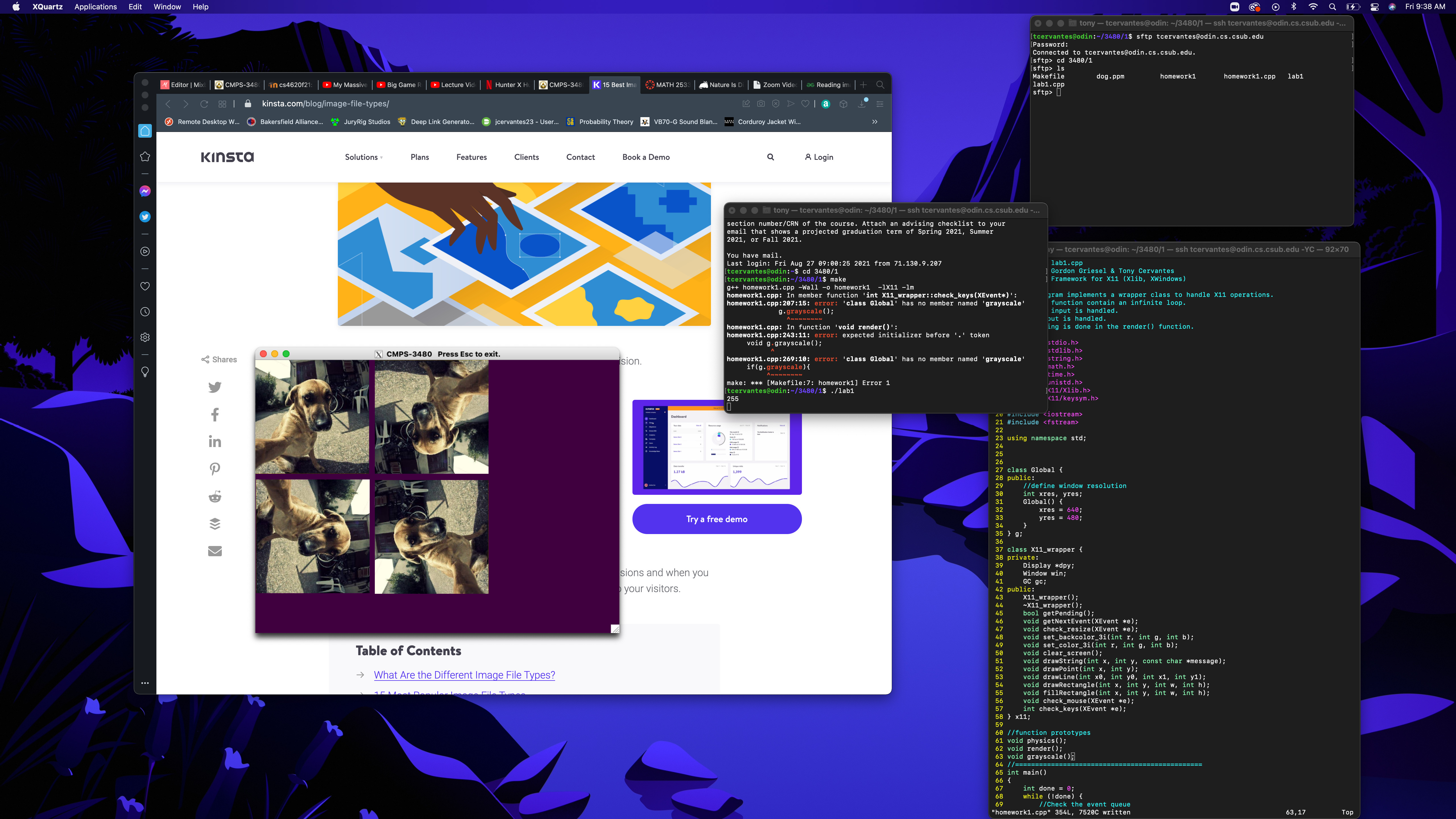This screenshot has width=1456, height=819.
Task: Open Spotlight search in the menu bar
Action: pos(1332,7)
